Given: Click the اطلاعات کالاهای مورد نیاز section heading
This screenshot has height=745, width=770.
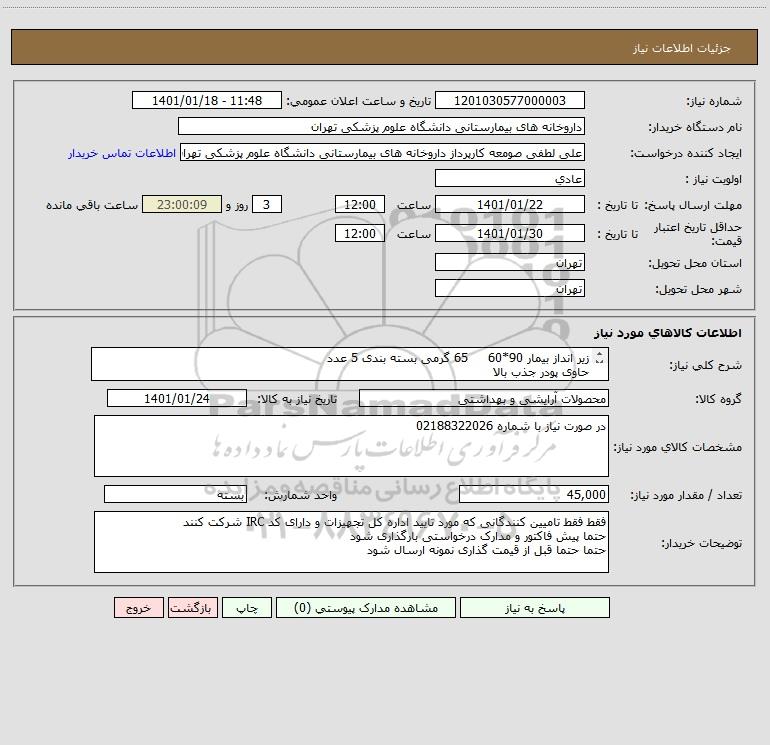Looking at the screenshot, I should [668, 333].
